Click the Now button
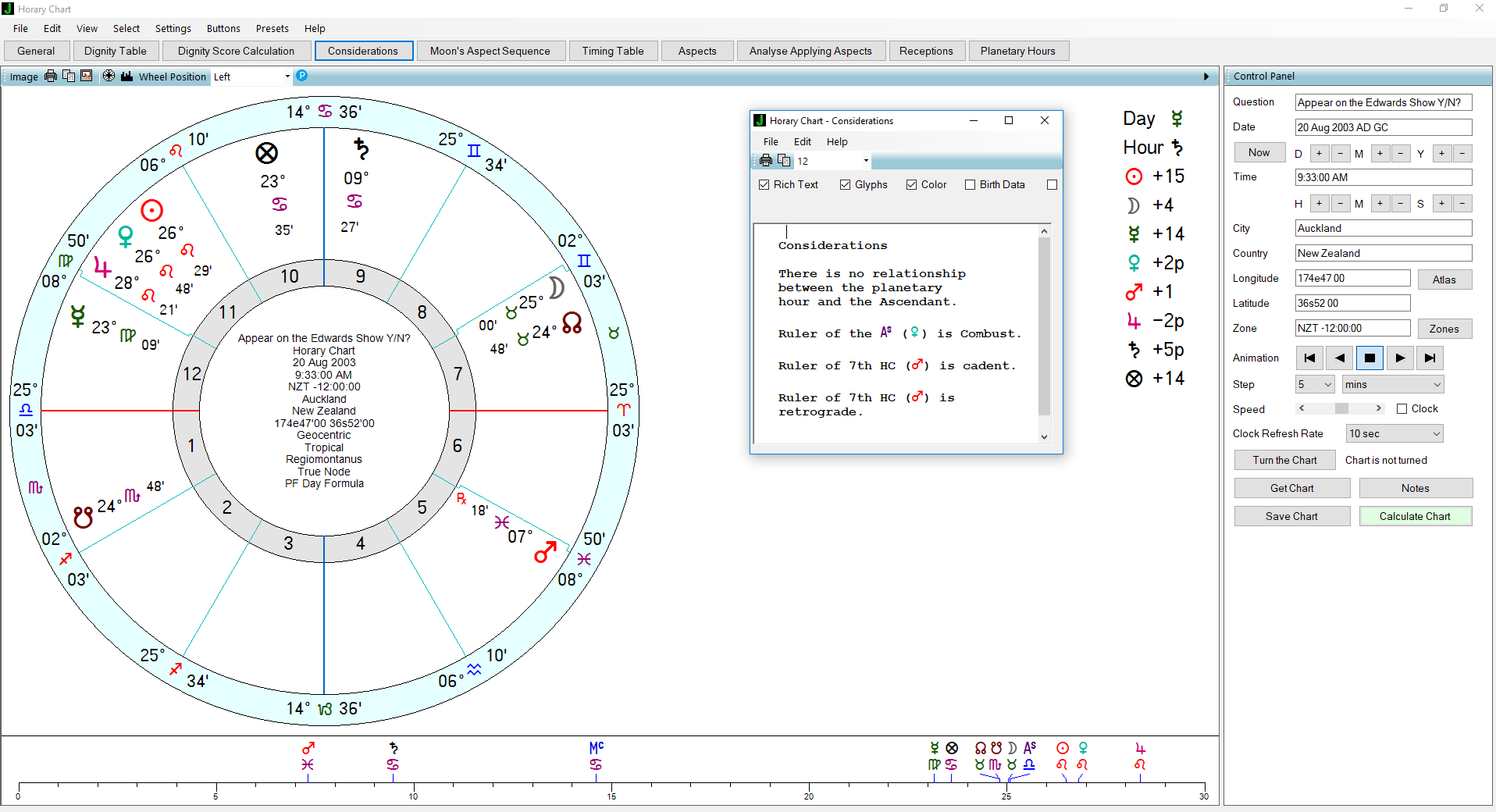Screen dimensions: 1496x812 point(1259,152)
